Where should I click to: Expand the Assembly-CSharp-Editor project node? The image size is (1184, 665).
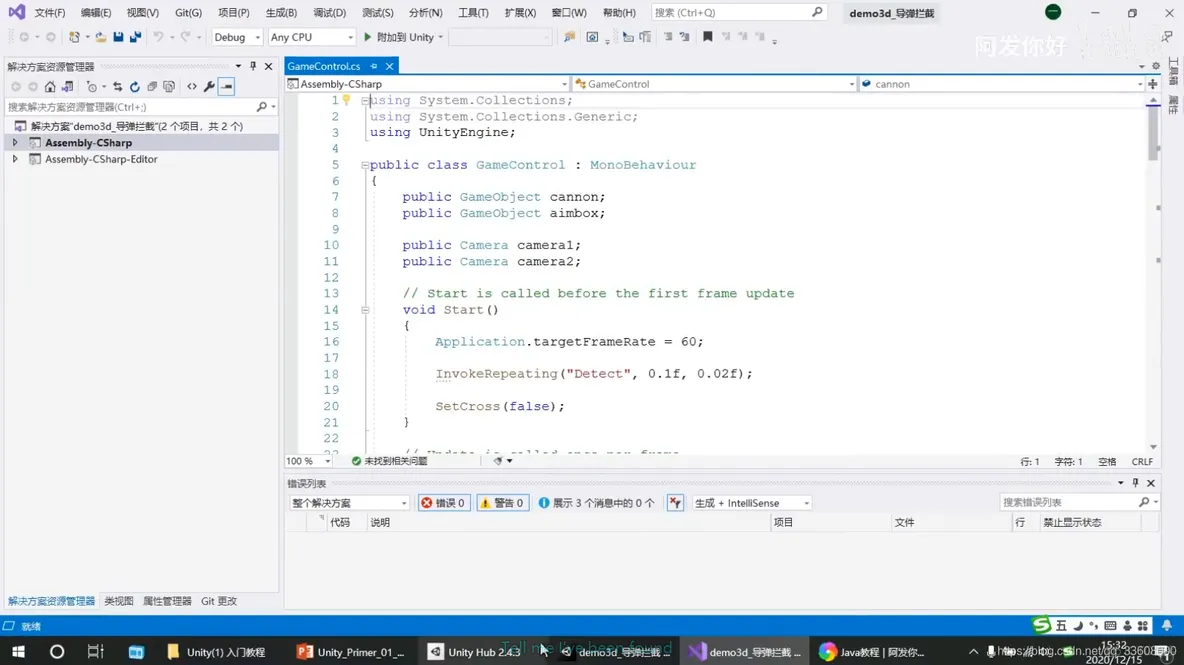pos(14,159)
